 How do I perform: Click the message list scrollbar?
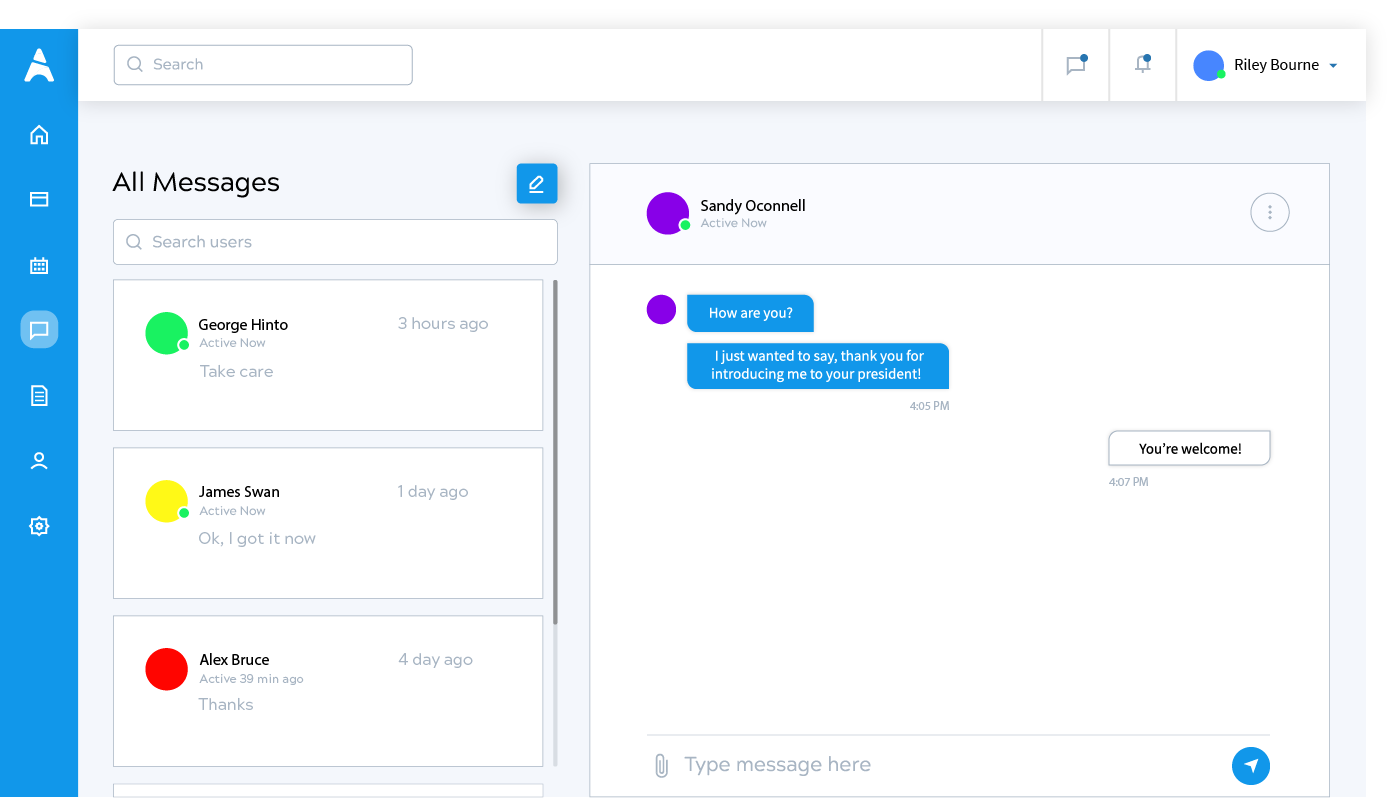point(555,452)
